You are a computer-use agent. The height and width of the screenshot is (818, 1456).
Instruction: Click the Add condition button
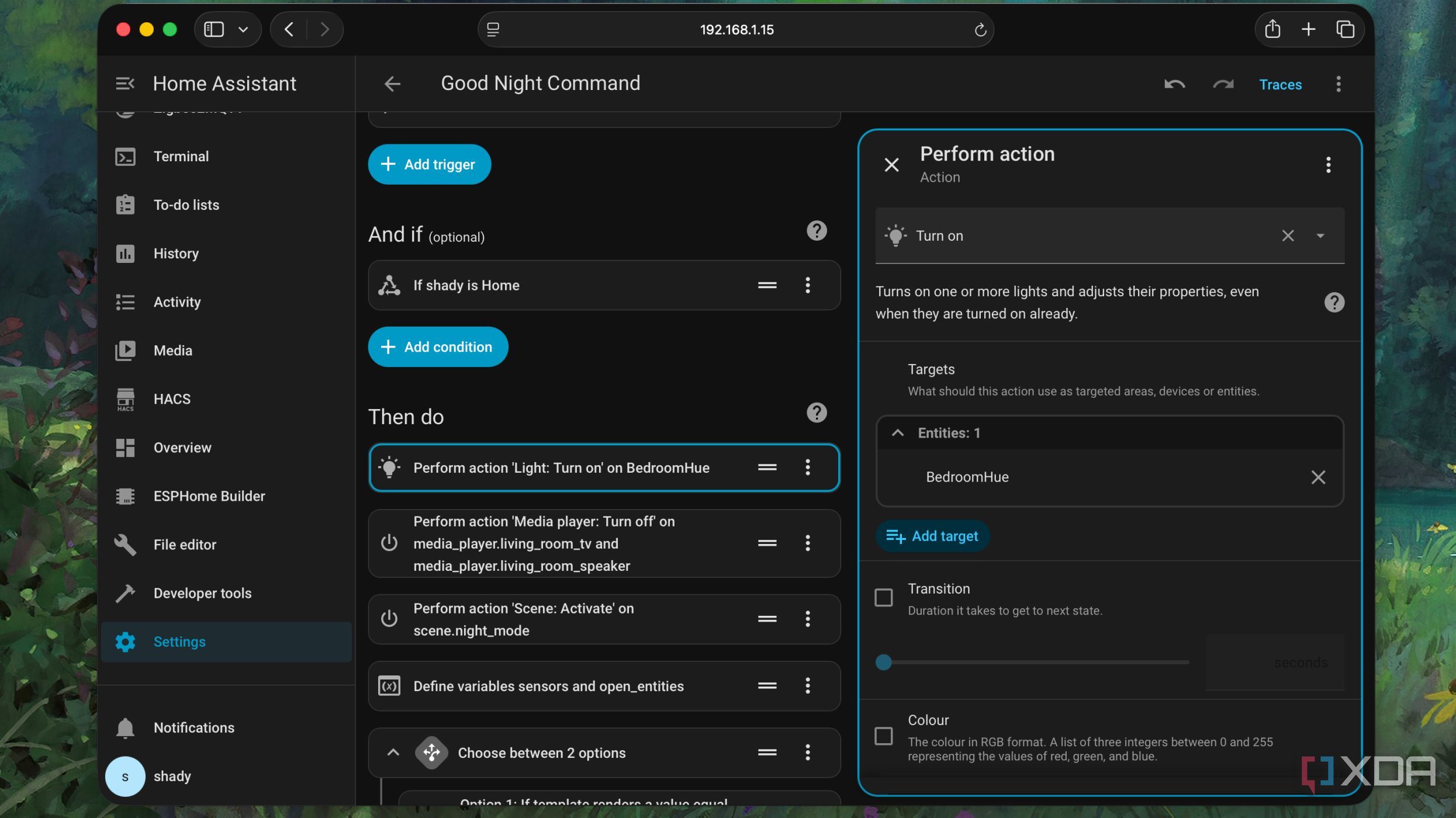(x=438, y=346)
